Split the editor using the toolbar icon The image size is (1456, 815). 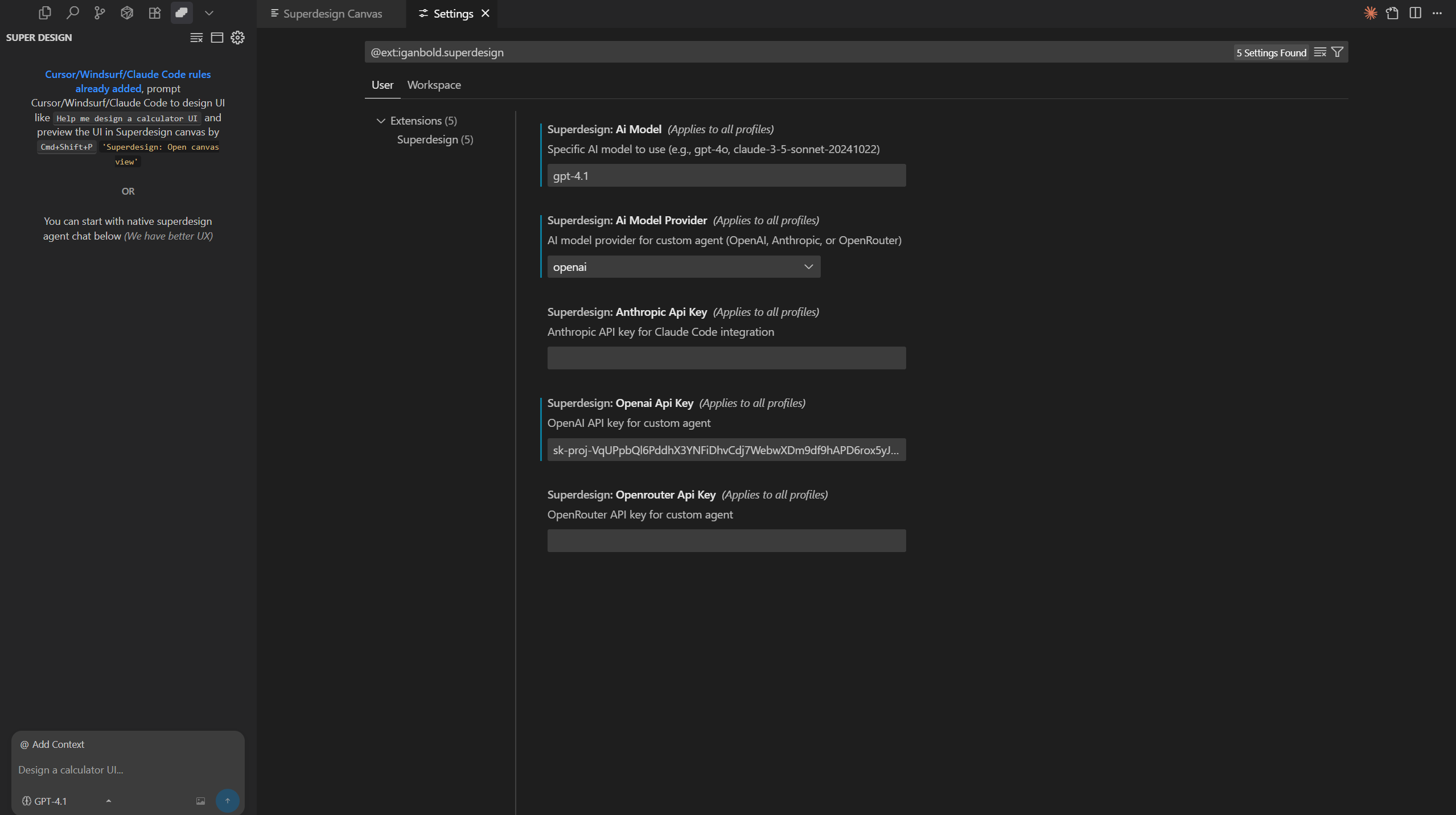pyautogui.click(x=1415, y=13)
